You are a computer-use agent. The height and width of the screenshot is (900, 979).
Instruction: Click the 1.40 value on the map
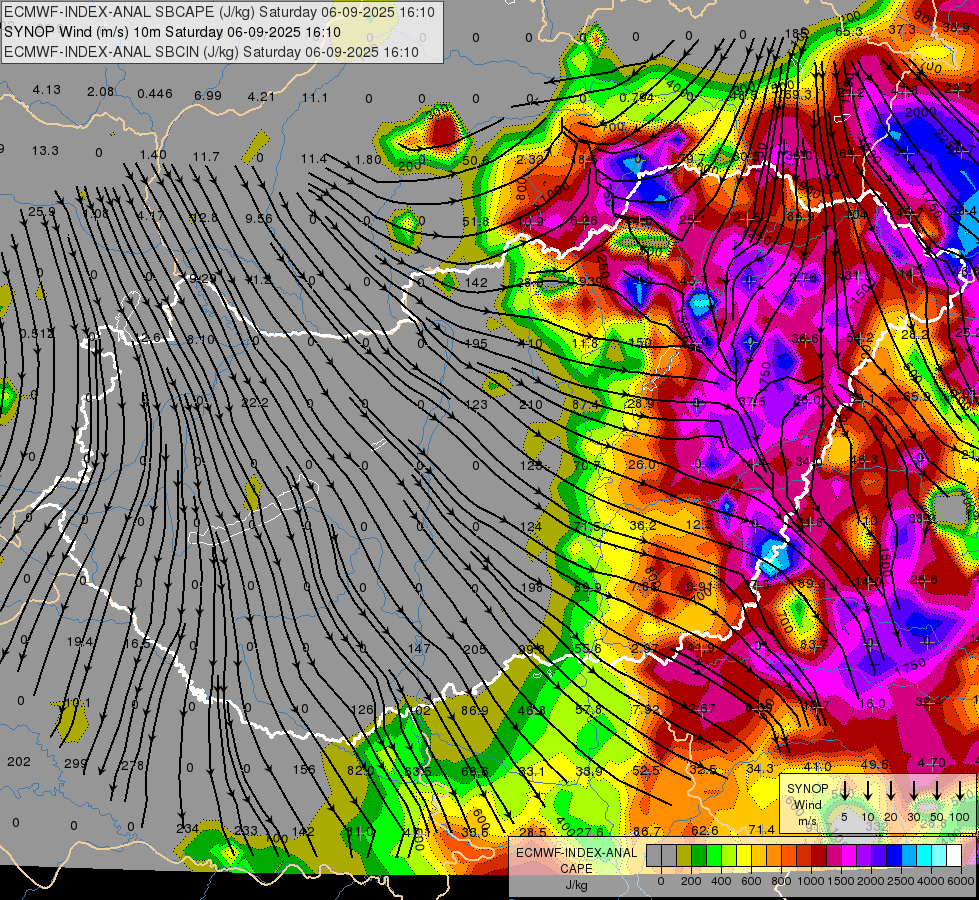coord(153,154)
